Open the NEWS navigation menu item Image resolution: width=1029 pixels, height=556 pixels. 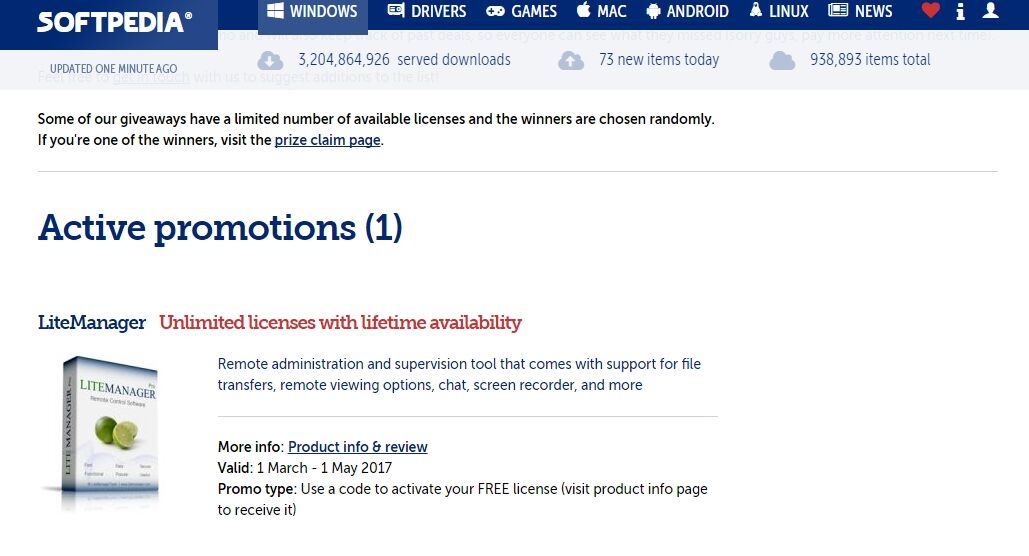860,11
